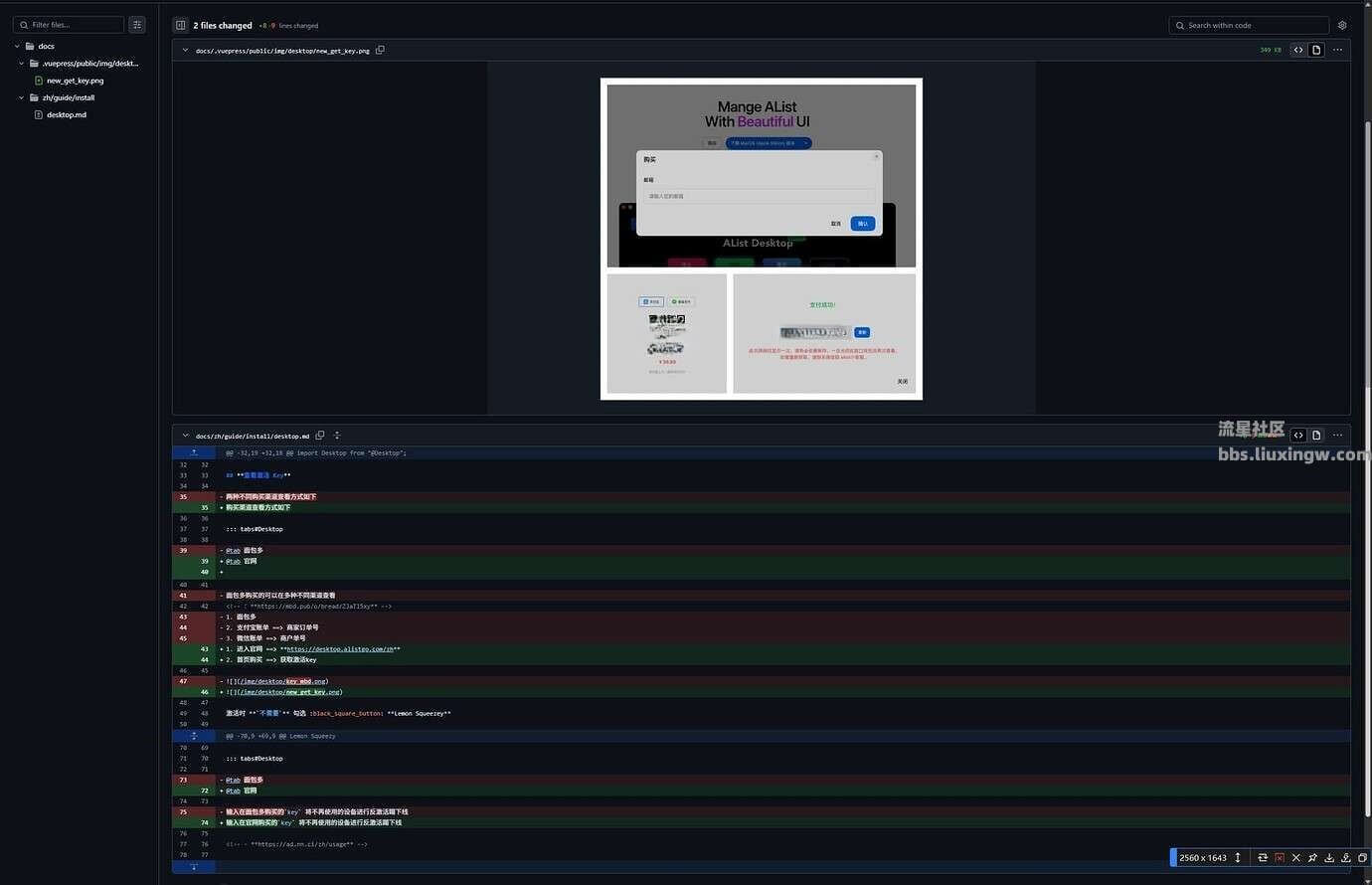Image resolution: width=1372 pixels, height=885 pixels.
Task: Show source diff for desktop.md
Action: 1298,436
